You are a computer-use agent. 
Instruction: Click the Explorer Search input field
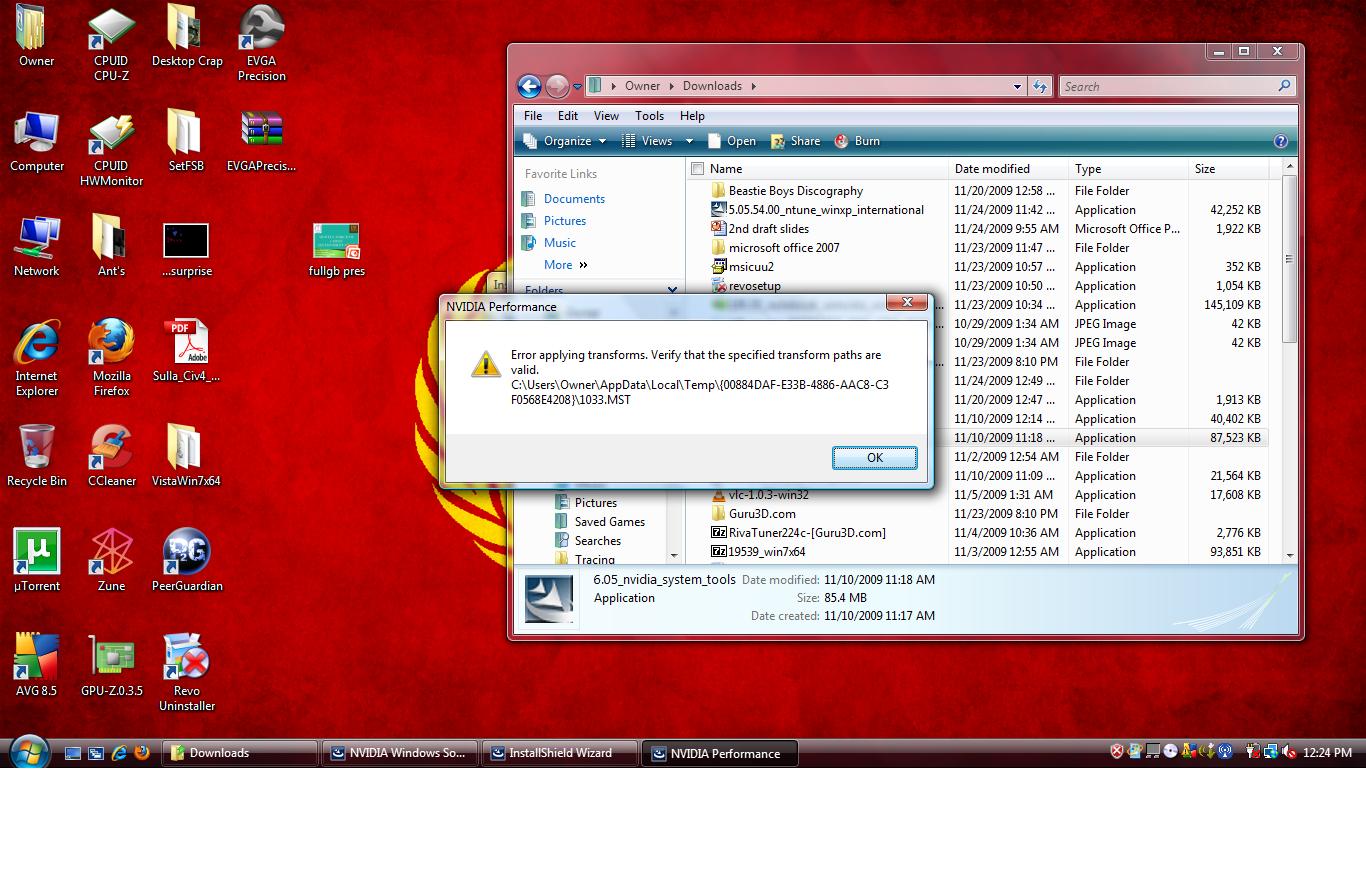click(1168, 87)
